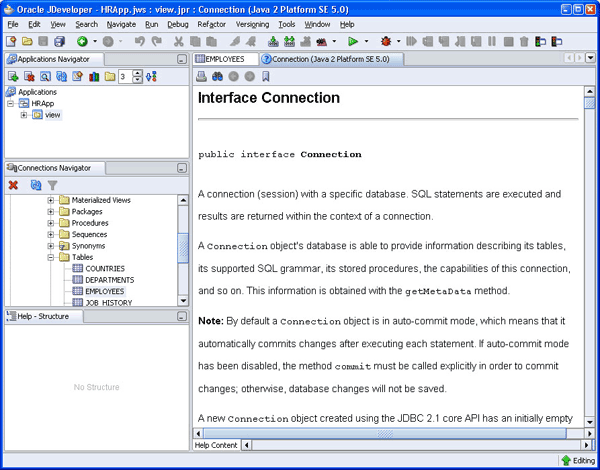Open the Tools menu

[287, 24]
